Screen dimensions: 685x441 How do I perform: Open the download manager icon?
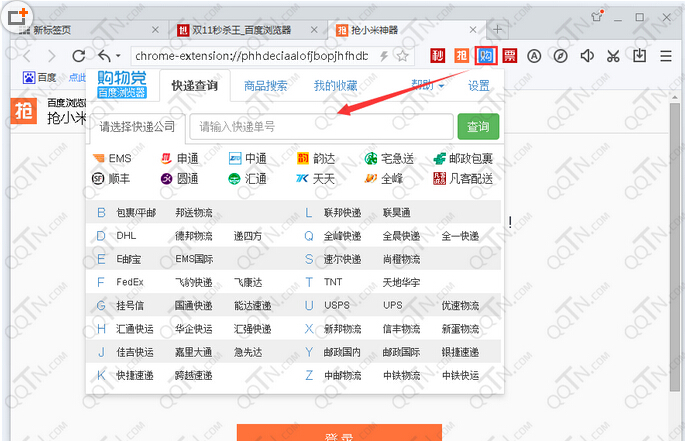click(x=639, y=56)
